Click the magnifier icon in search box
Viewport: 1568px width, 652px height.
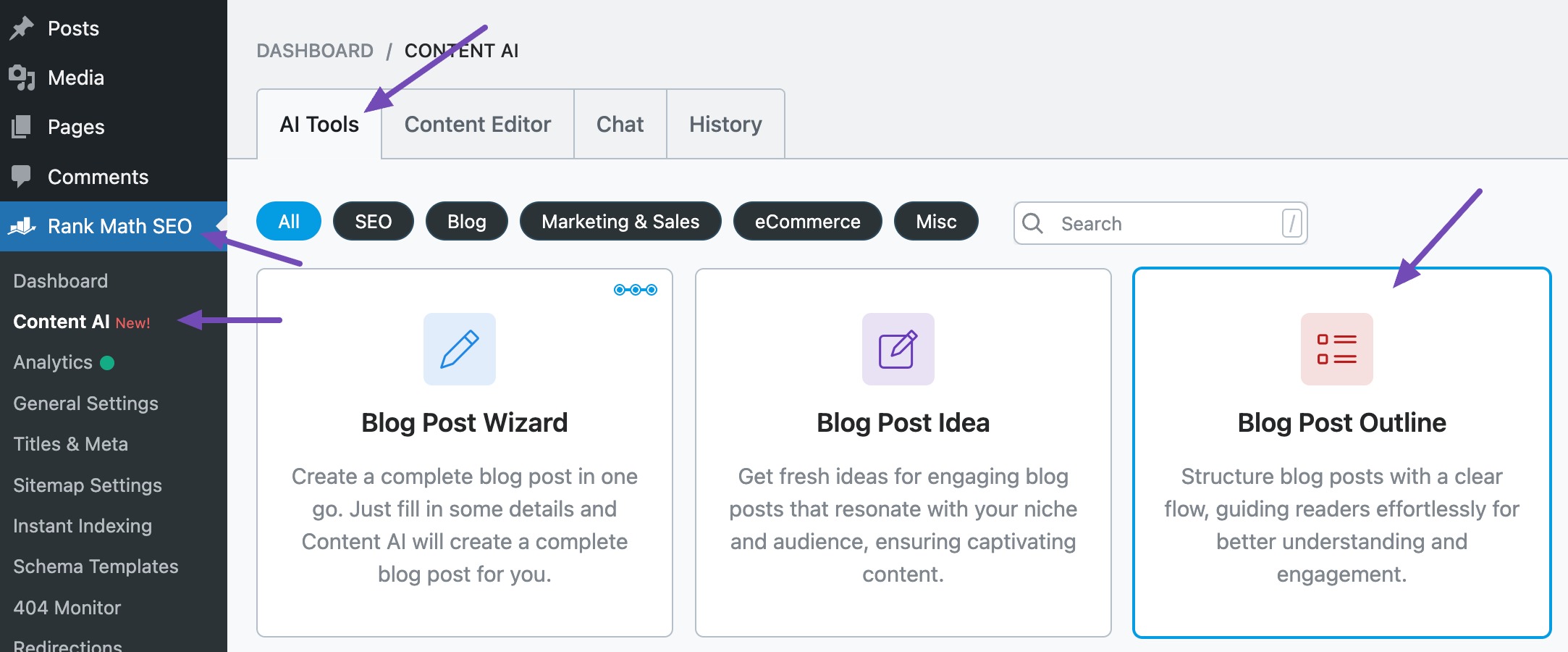[1033, 223]
